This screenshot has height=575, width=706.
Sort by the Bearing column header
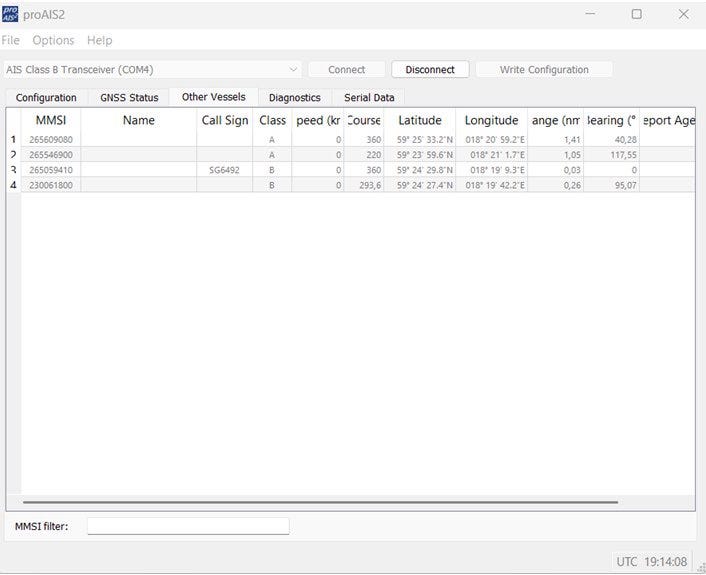[x=611, y=120]
